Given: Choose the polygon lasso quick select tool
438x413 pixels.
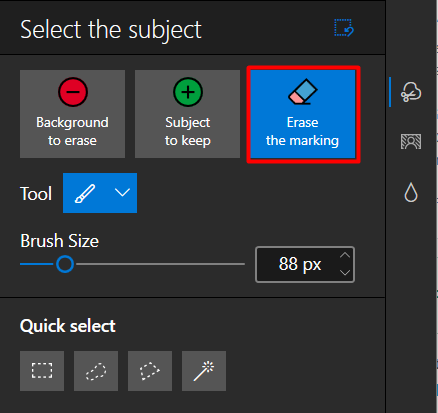Looking at the screenshot, I should (x=150, y=371).
